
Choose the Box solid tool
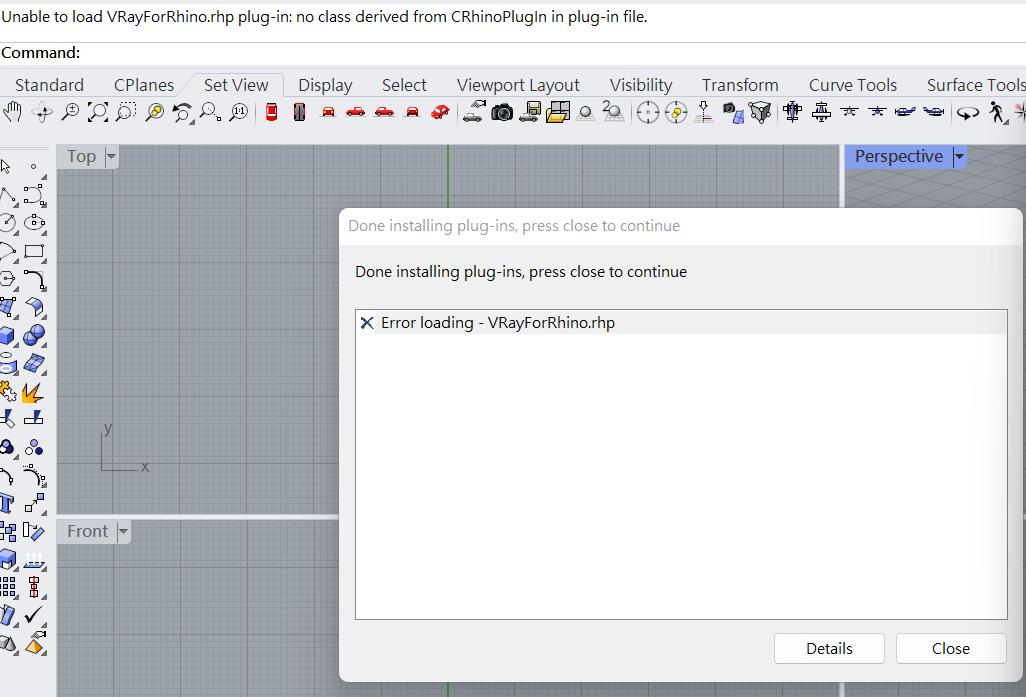7,335
